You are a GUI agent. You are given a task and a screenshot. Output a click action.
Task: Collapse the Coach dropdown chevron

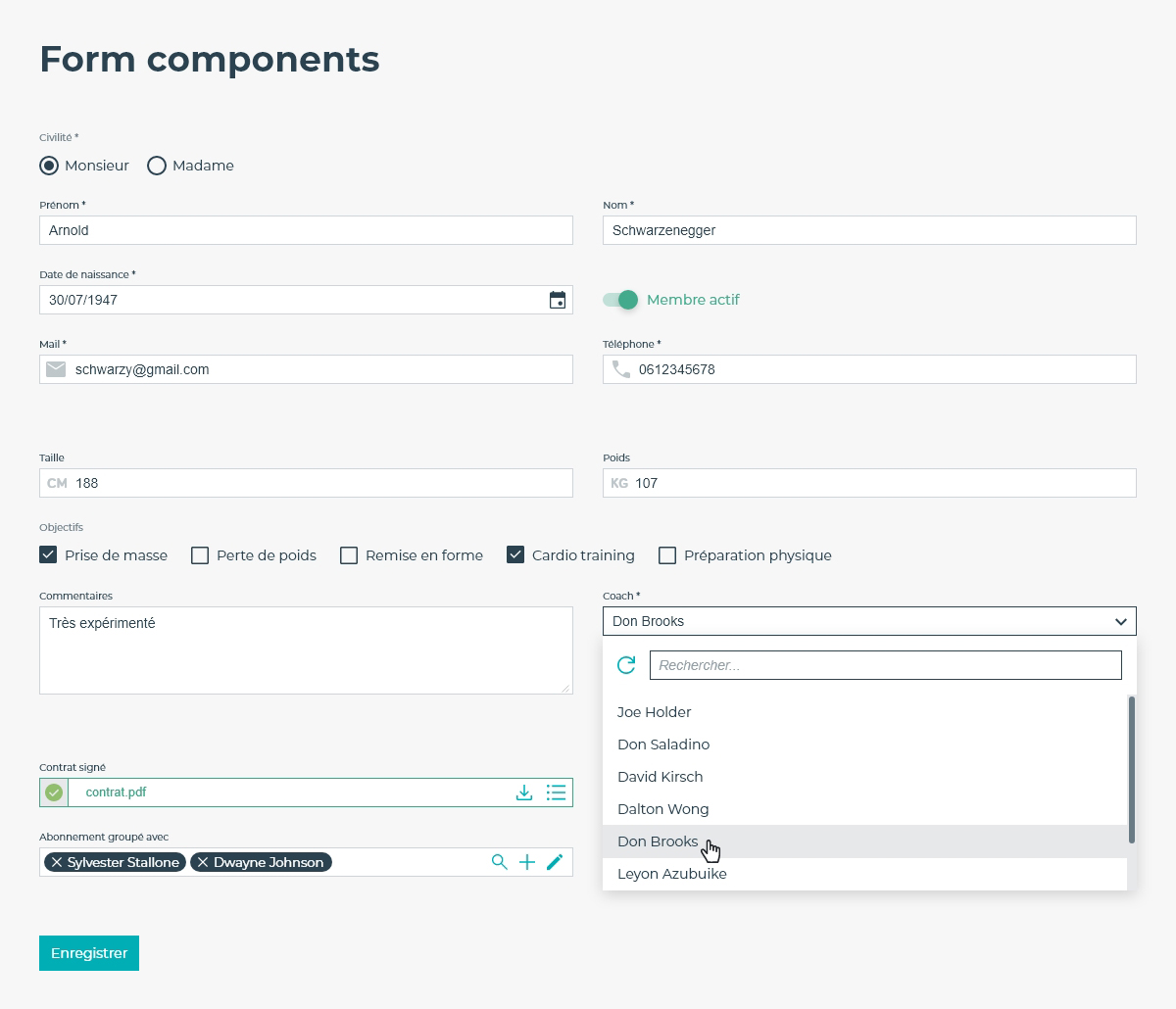(1121, 622)
